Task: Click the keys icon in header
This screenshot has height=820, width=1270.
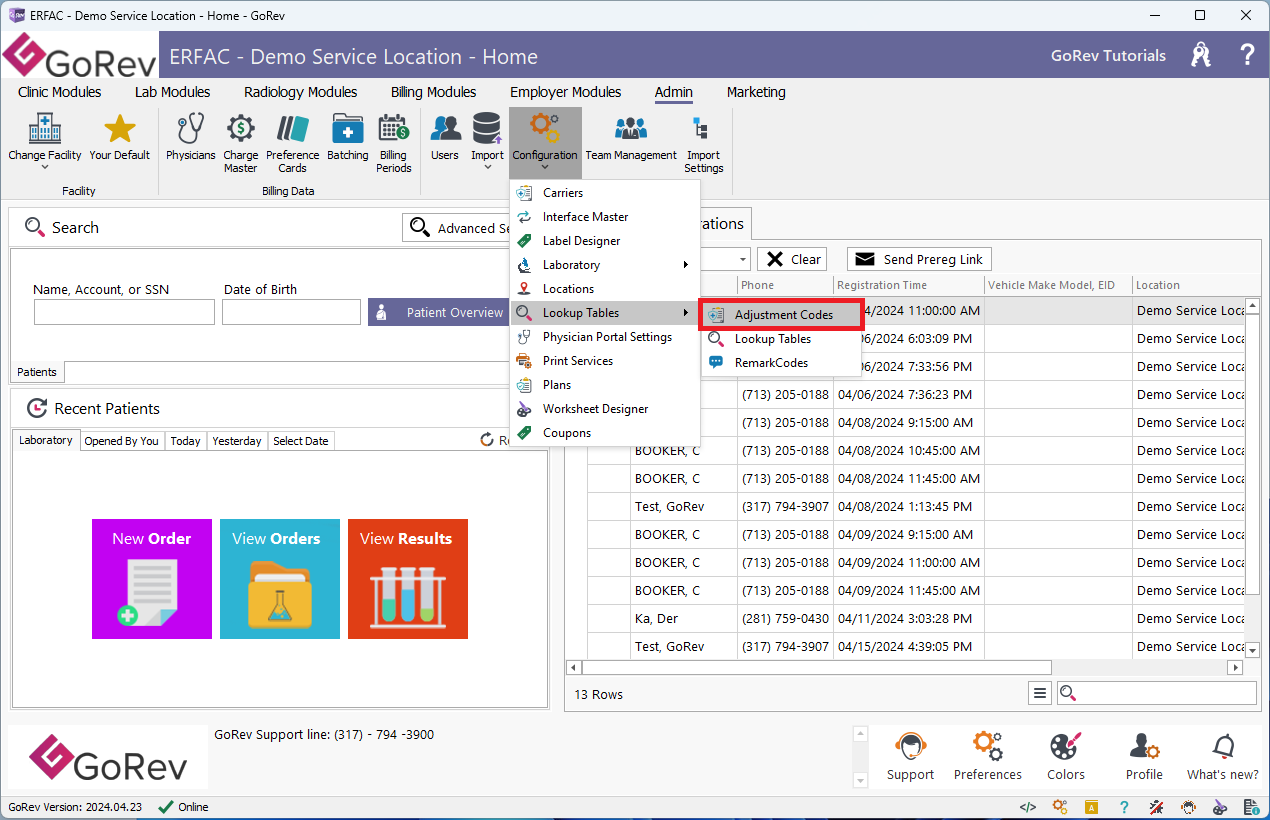Action: pyautogui.click(x=1201, y=55)
